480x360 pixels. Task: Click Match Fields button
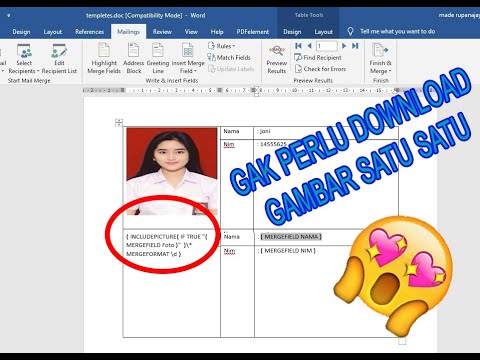229,57
